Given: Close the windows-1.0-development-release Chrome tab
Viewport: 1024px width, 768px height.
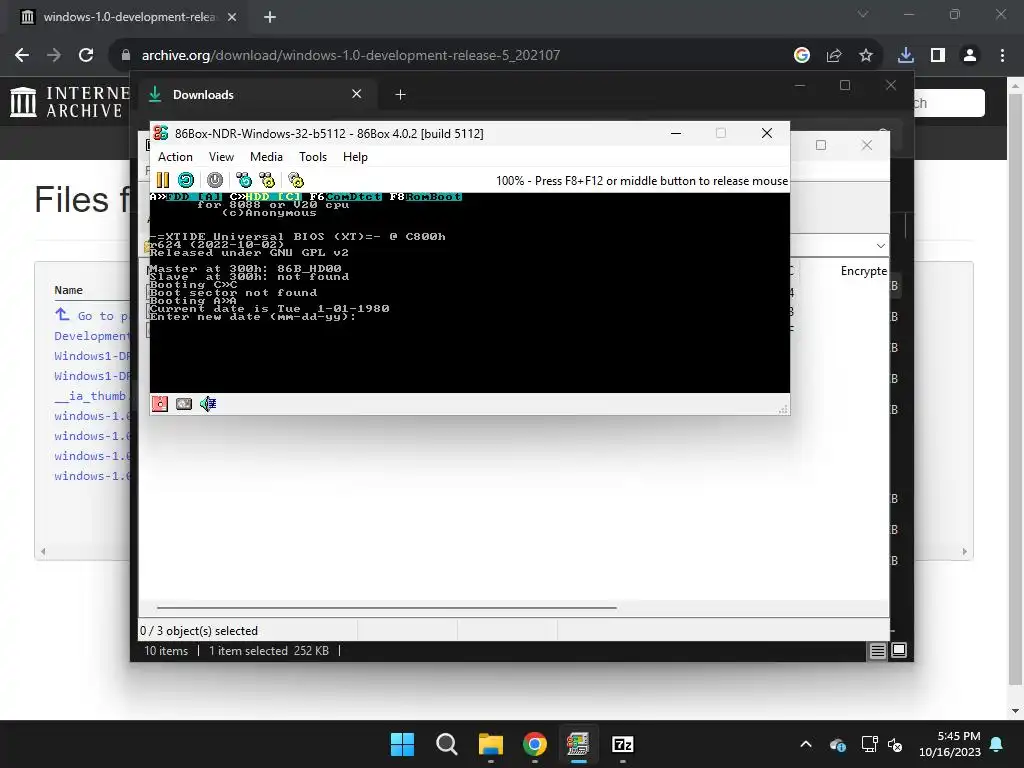Looking at the screenshot, I should [232, 17].
